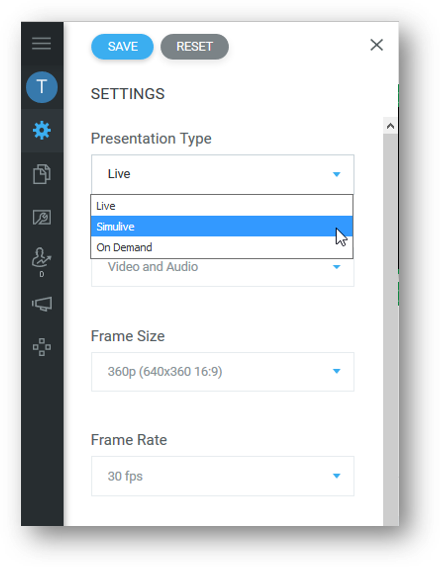Viewport: 440px width, 567px height.
Task: Click the blue SAVE button
Action: 122,47
